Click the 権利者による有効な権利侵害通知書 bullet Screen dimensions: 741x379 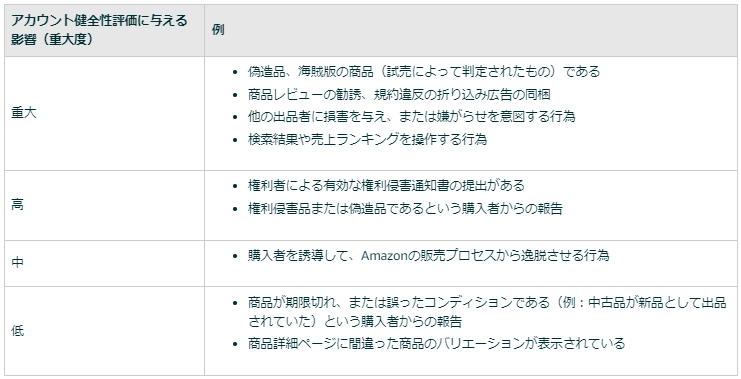click(x=386, y=185)
